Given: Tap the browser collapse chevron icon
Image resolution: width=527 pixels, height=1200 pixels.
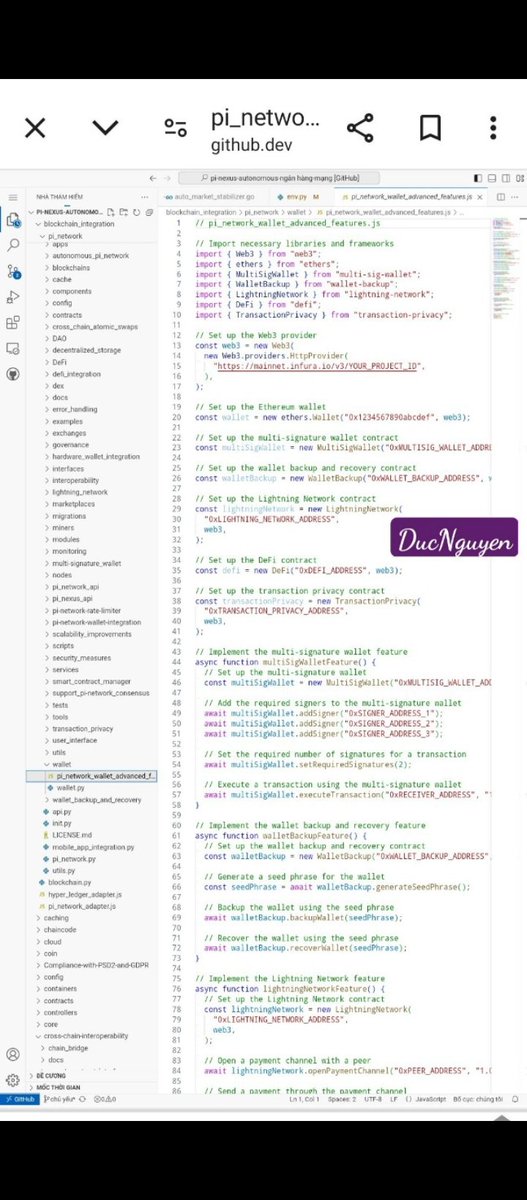Looking at the screenshot, I should click(105, 128).
